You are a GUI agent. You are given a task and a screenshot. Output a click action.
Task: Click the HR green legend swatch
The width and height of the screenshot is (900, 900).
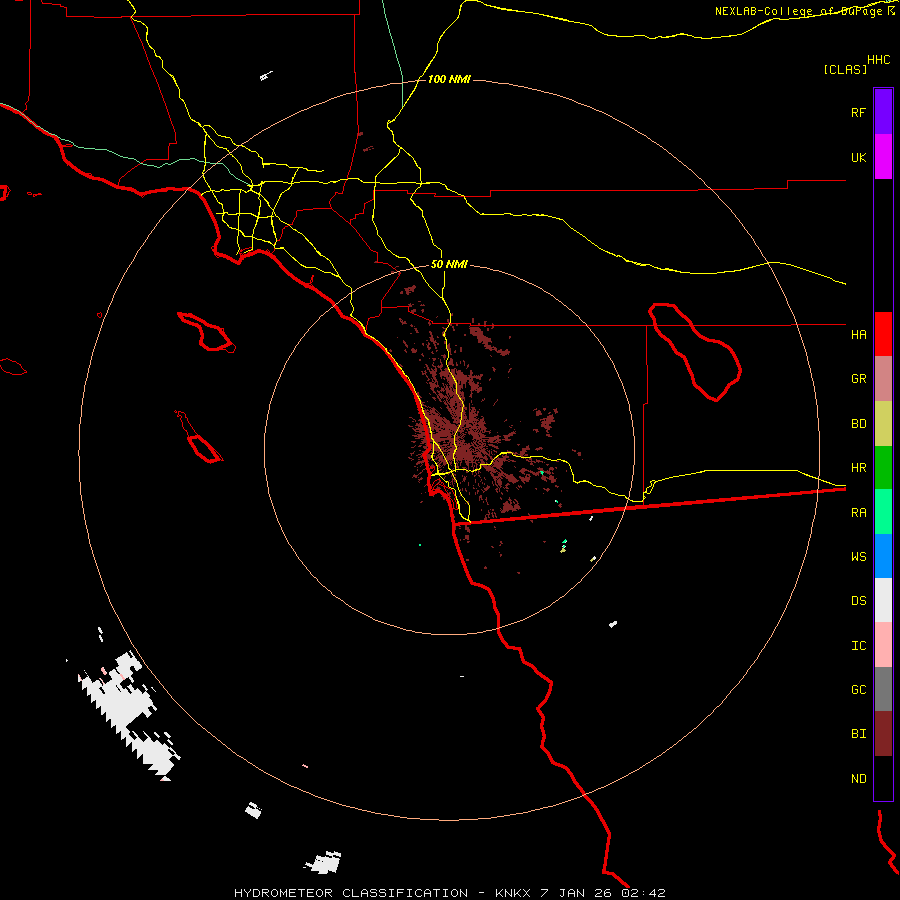tap(883, 468)
